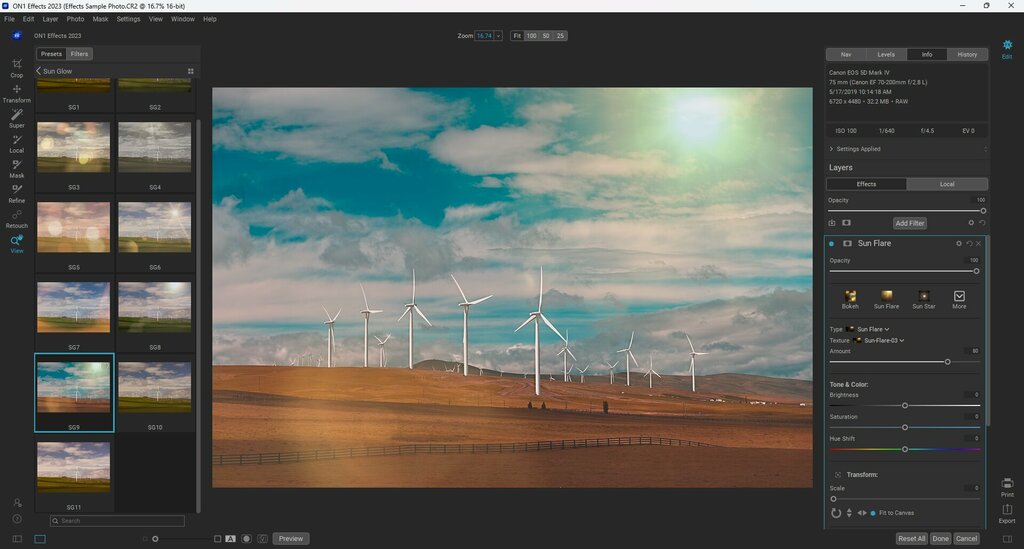The height and width of the screenshot is (549, 1024).
Task: Select the View zoom tool
Action: tap(17, 243)
